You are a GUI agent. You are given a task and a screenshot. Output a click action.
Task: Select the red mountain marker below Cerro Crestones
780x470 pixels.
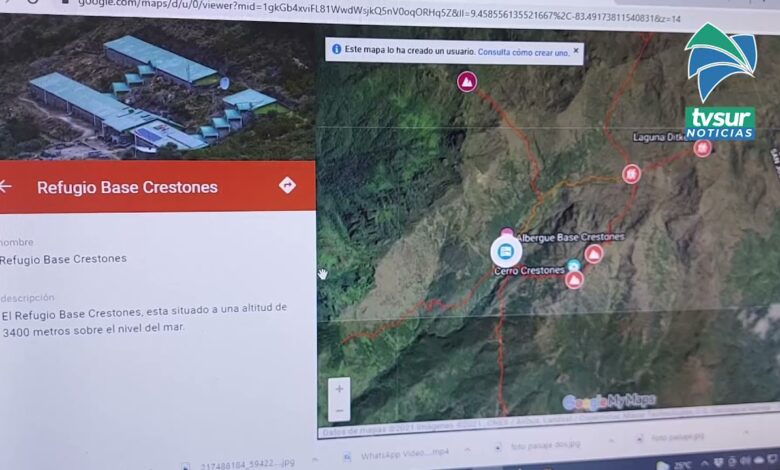tap(574, 280)
